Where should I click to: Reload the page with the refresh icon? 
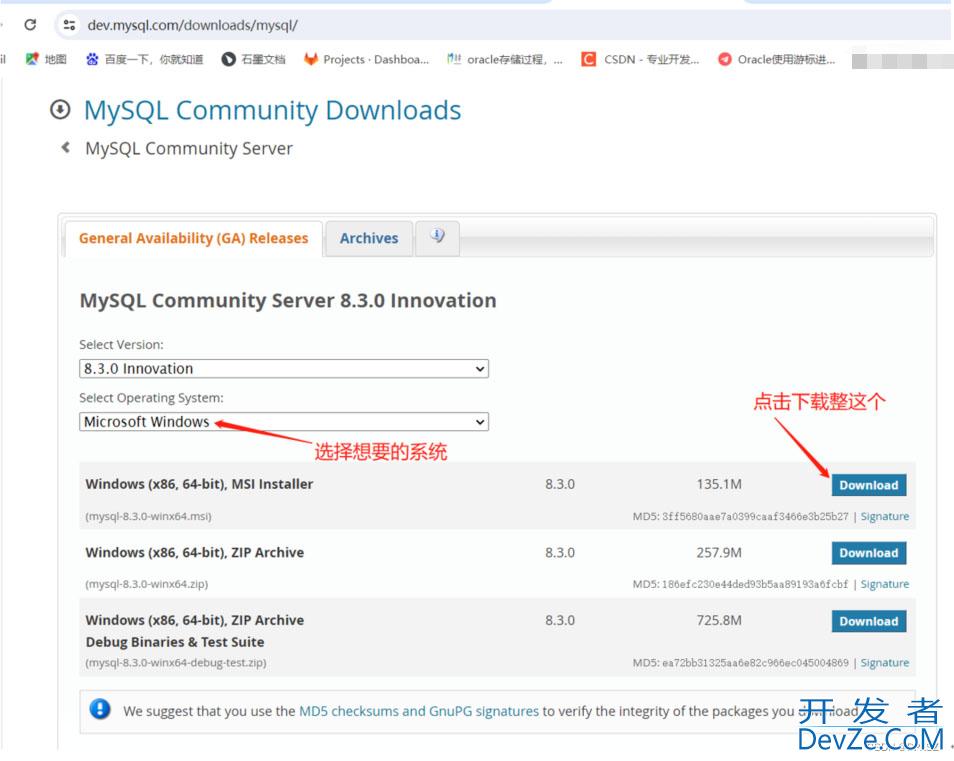tap(30, 25)
